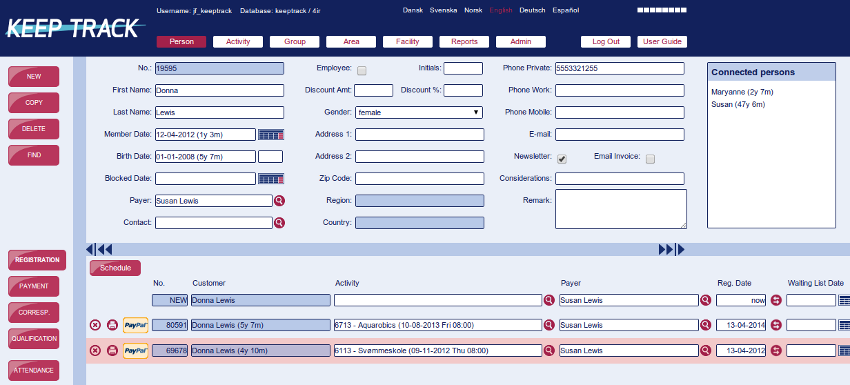The width and height of the screenshot is (850, 385).
Task: Search activity for Aquarobics row
Action: (x=549, y=325)
